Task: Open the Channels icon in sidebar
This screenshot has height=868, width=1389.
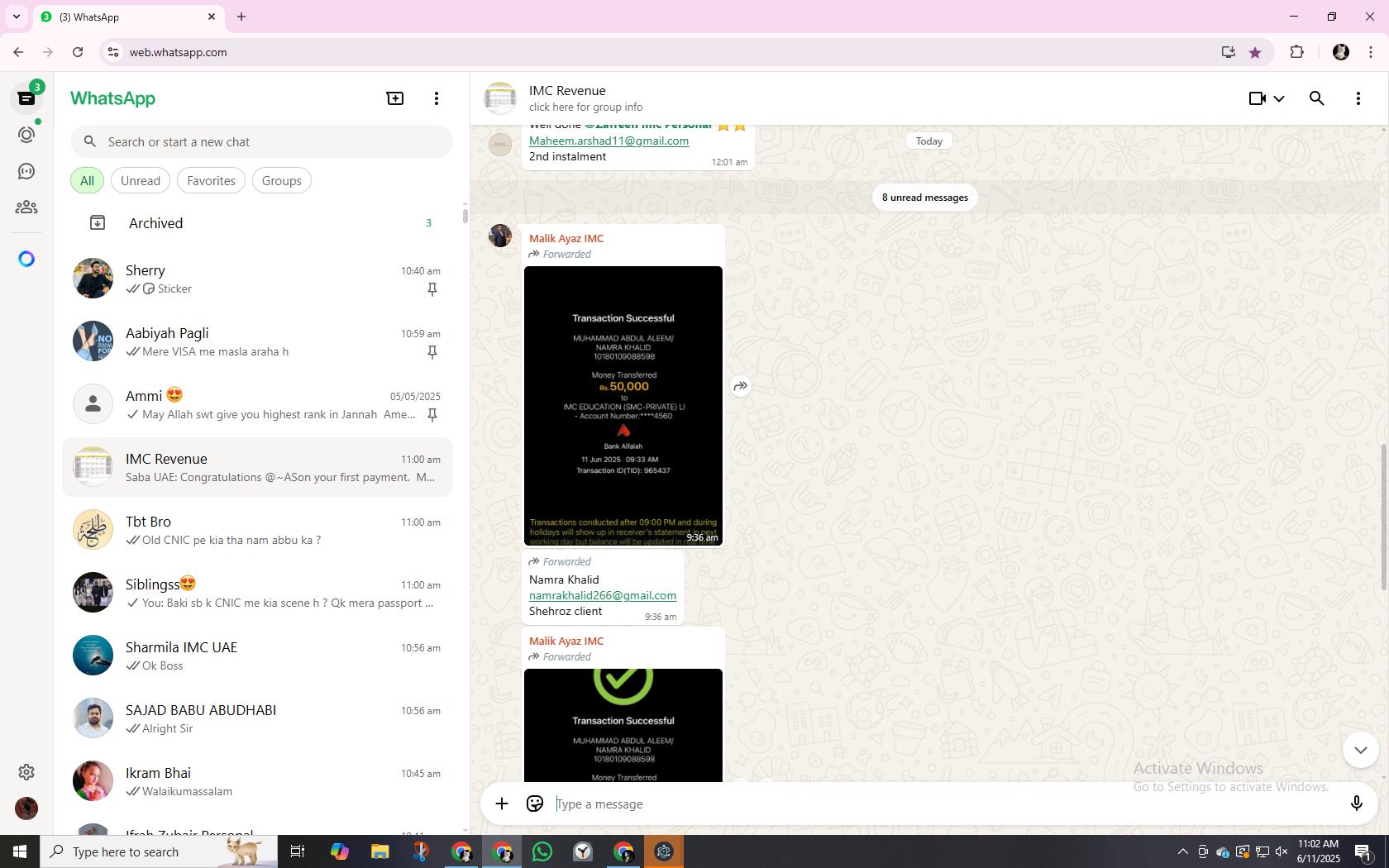Action: click(26, 171)
